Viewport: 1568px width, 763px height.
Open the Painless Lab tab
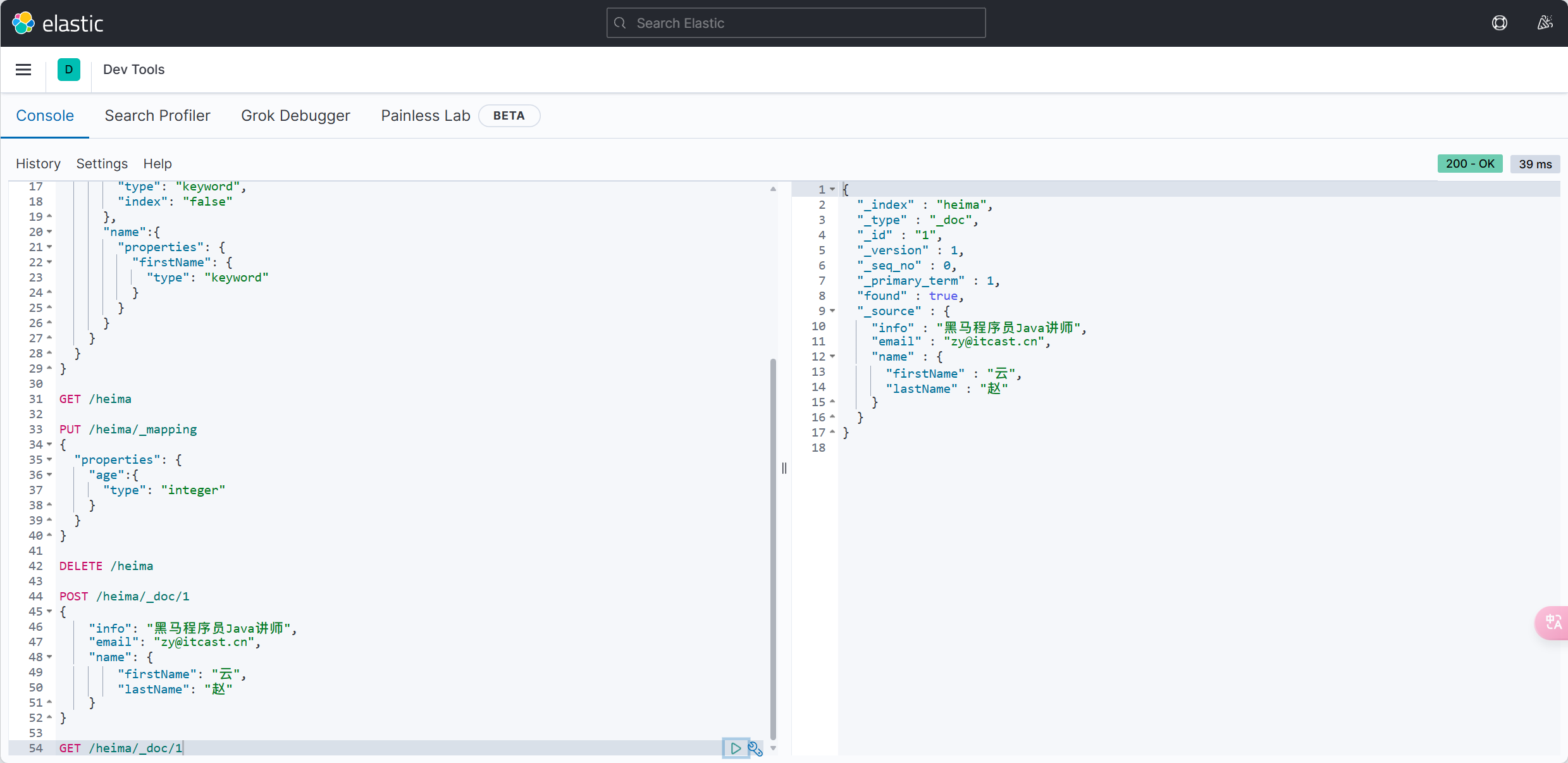(x=425, y=116)
